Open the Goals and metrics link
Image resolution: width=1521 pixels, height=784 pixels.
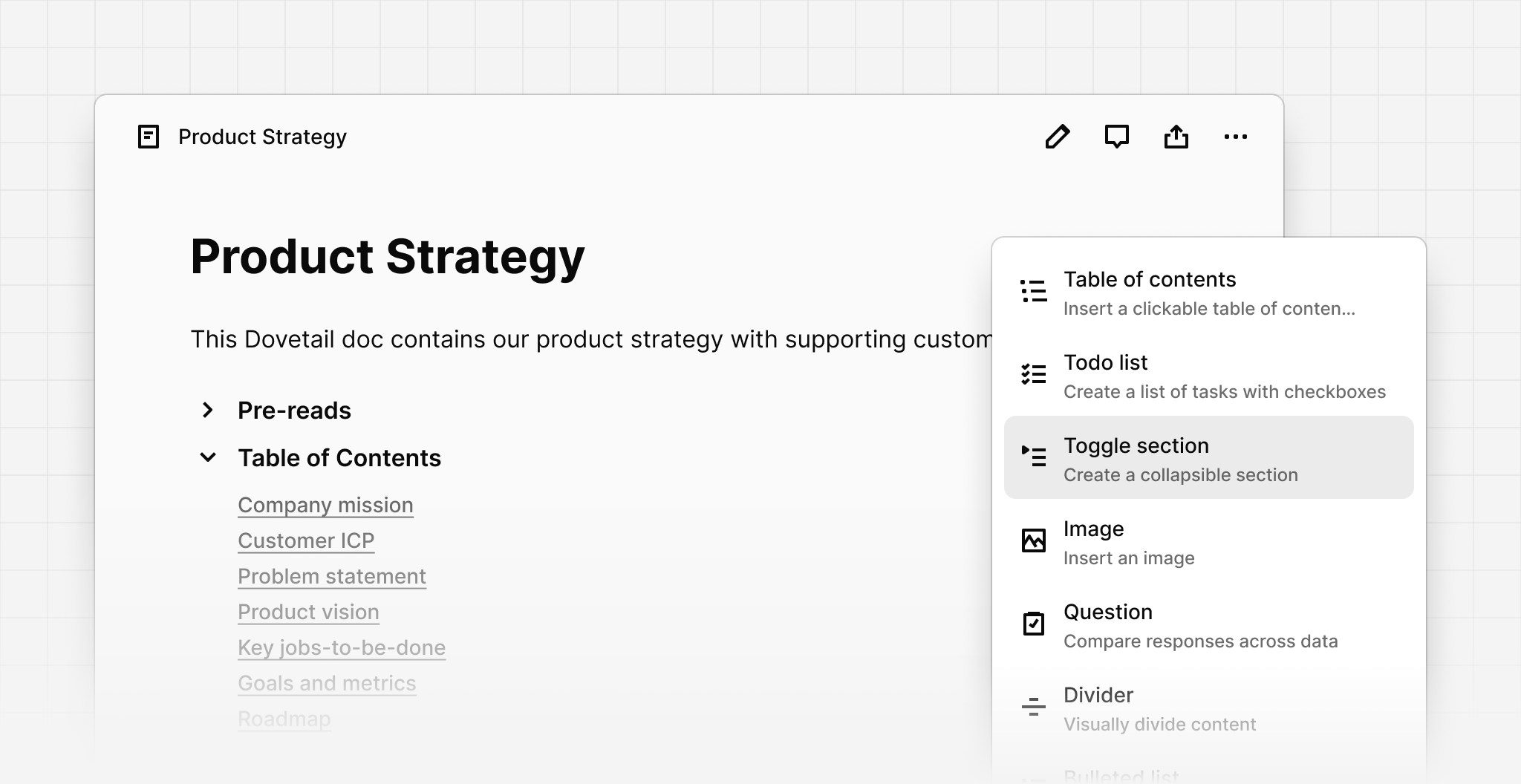point(327,682)
